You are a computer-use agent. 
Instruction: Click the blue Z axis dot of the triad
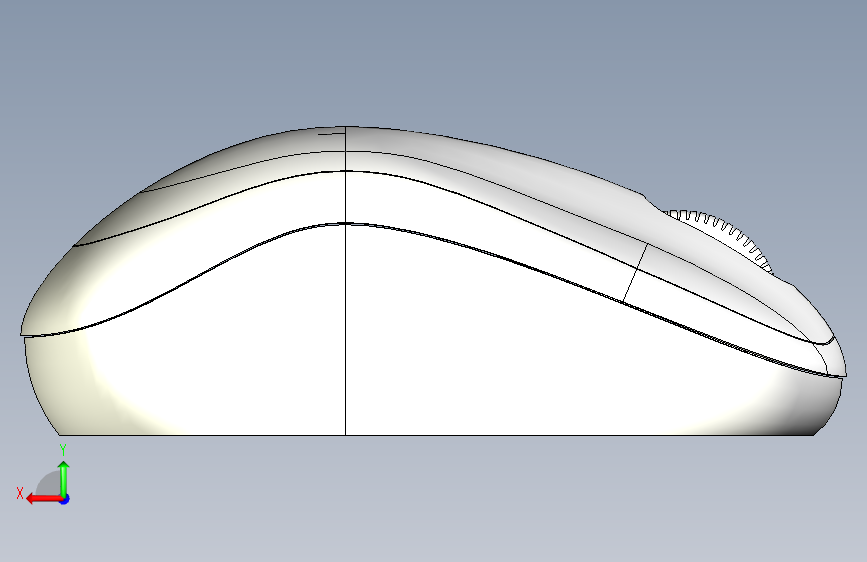[x=65, y=499]
